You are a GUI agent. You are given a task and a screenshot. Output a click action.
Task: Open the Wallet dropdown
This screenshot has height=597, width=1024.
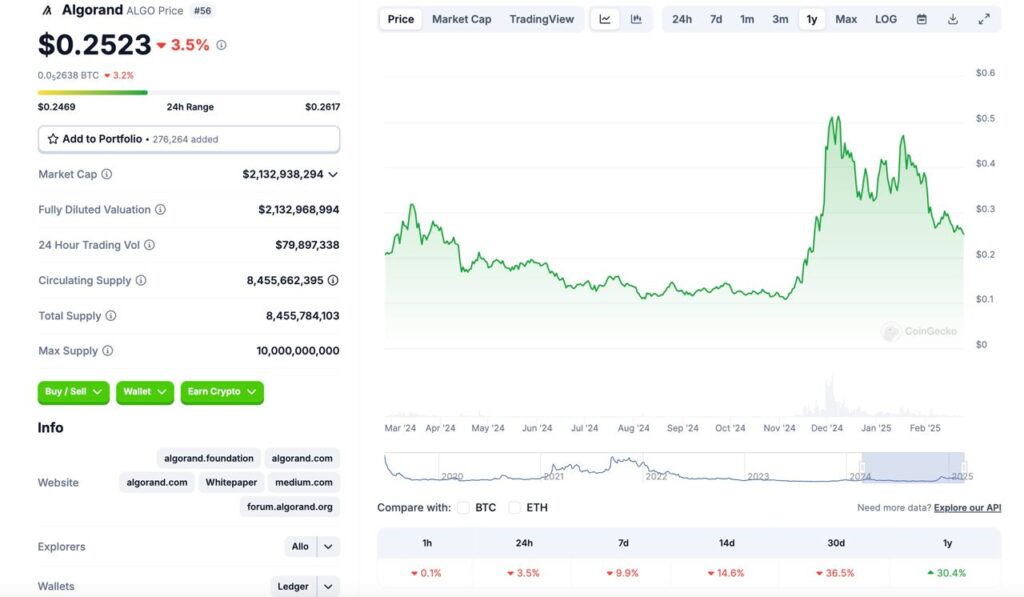pos(145,392)
